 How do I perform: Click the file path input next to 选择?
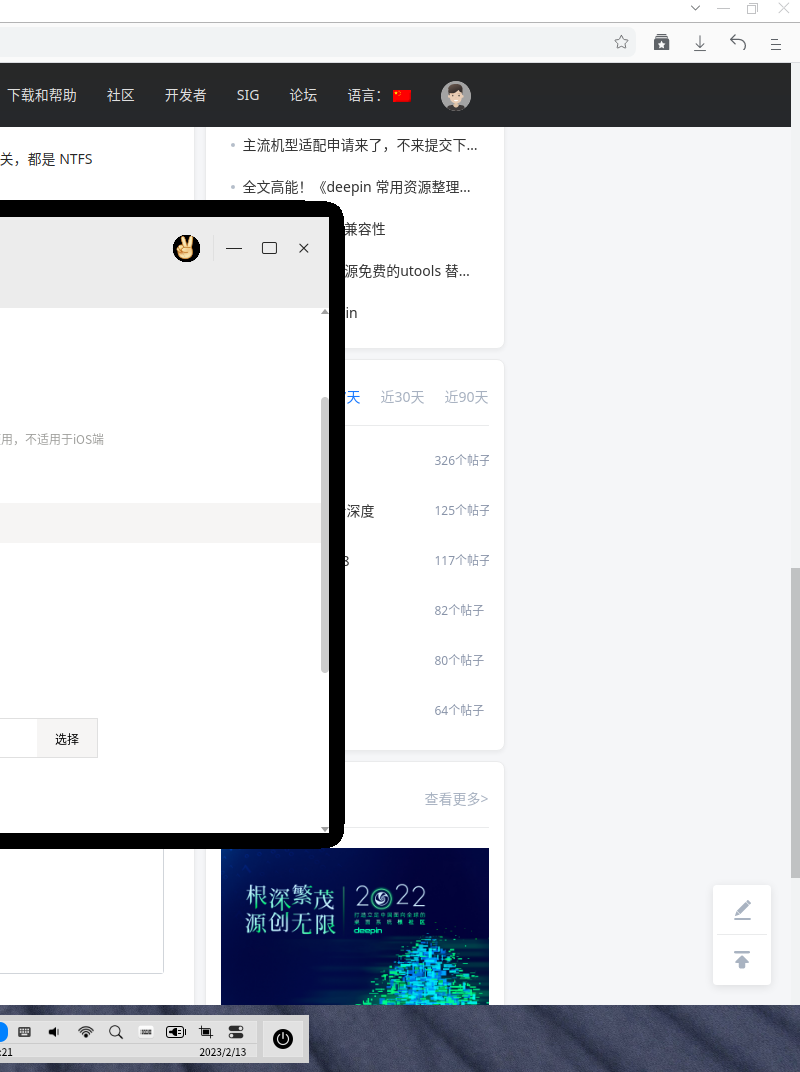[18, 738]
